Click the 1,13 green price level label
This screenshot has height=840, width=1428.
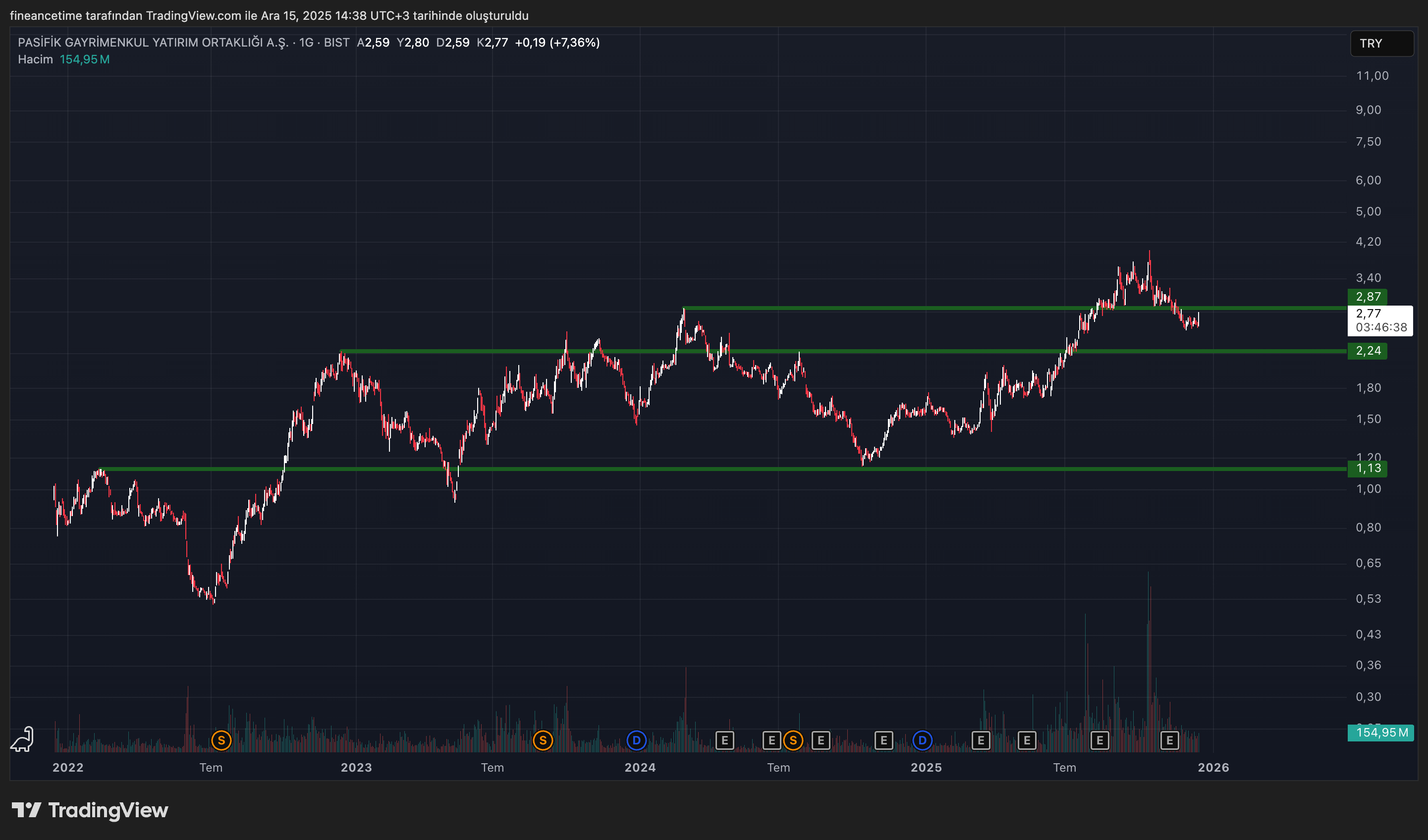point(1368,469)
